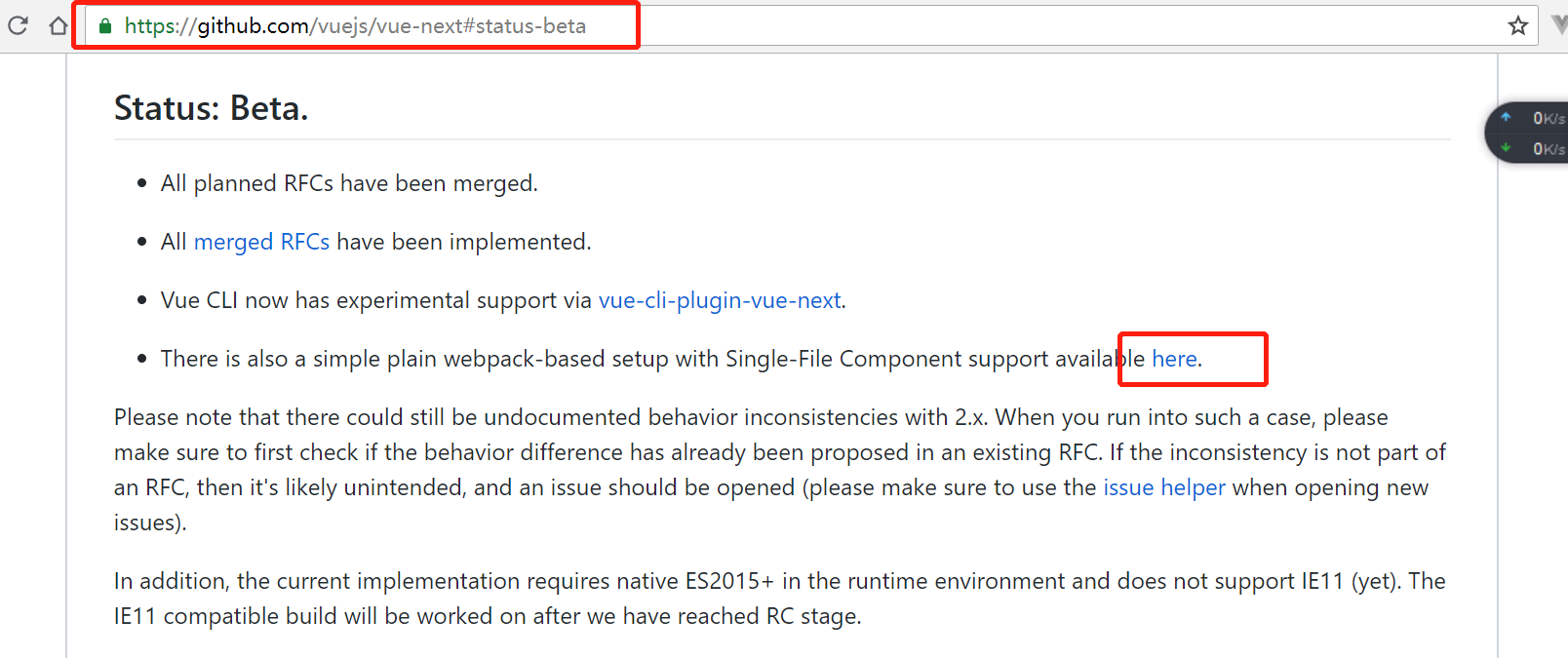The width and height of the screenshot is (1568, 658).
Task: Reload the page with the refresh icon
Action: (x=18, y=25)
